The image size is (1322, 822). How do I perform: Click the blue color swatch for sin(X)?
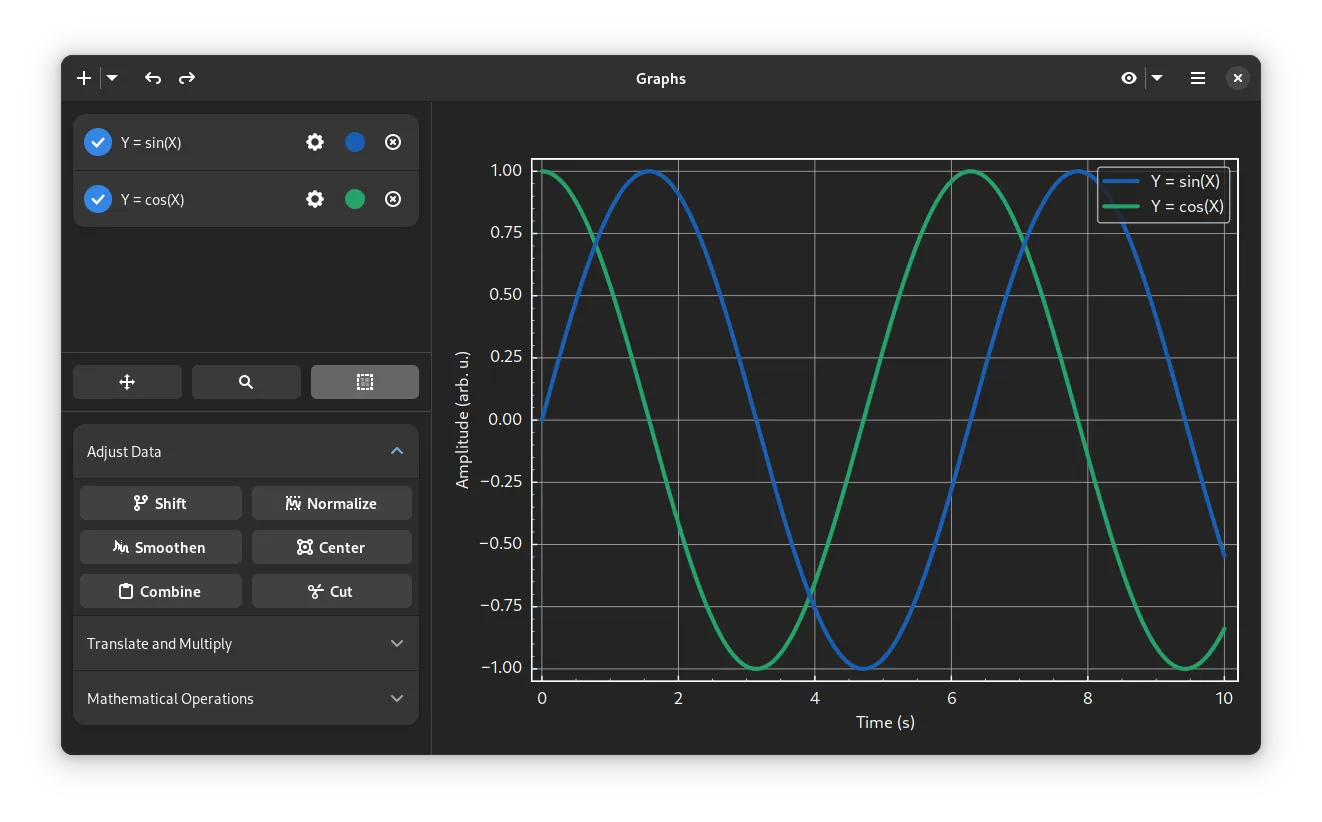click(x=355, y=142)
